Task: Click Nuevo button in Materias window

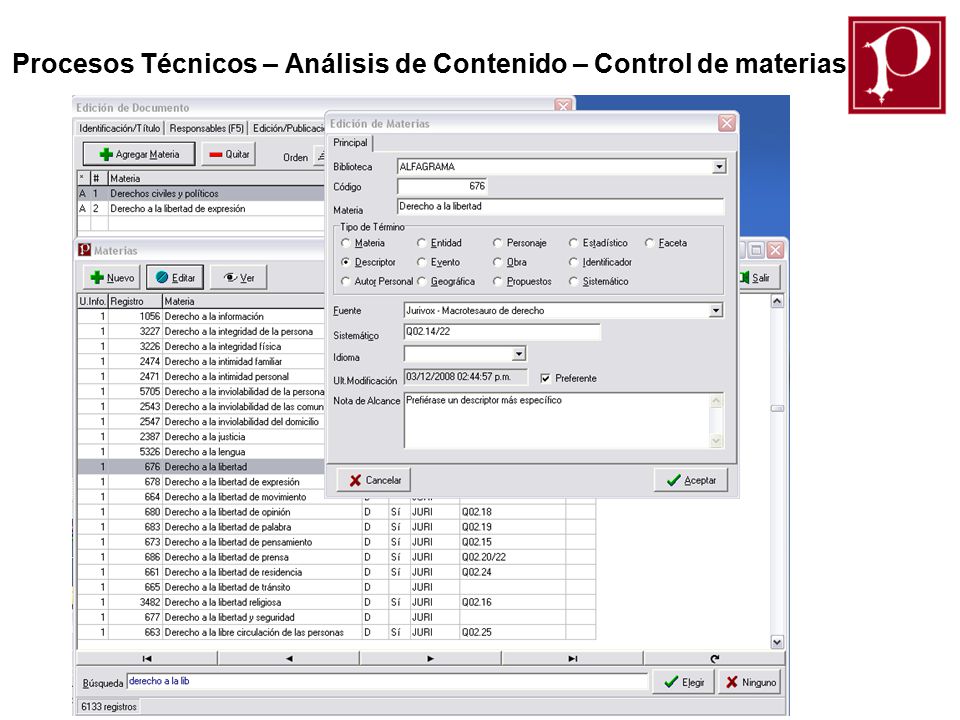Action: point(112,277)
